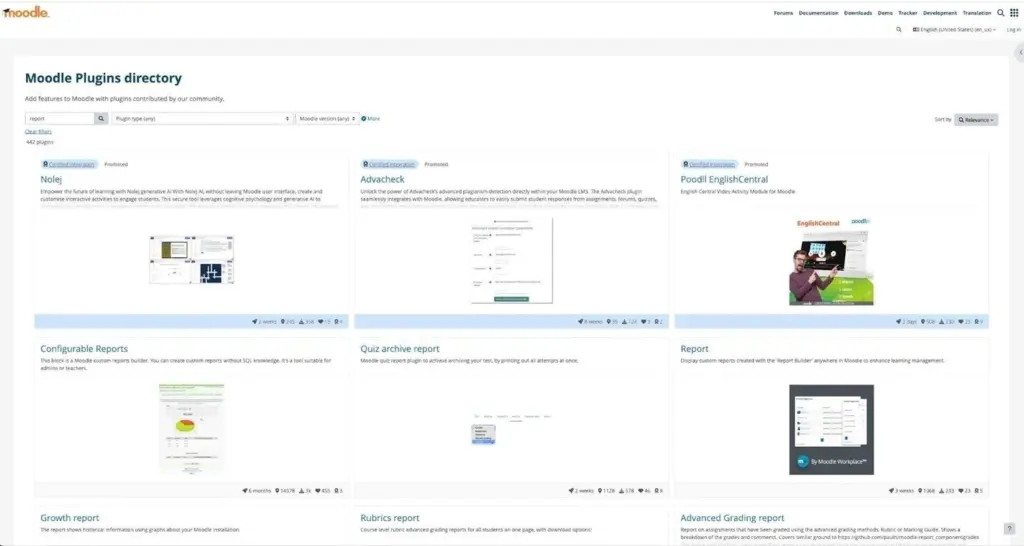Click Nolej's release date rocket icon

point(255,321)
